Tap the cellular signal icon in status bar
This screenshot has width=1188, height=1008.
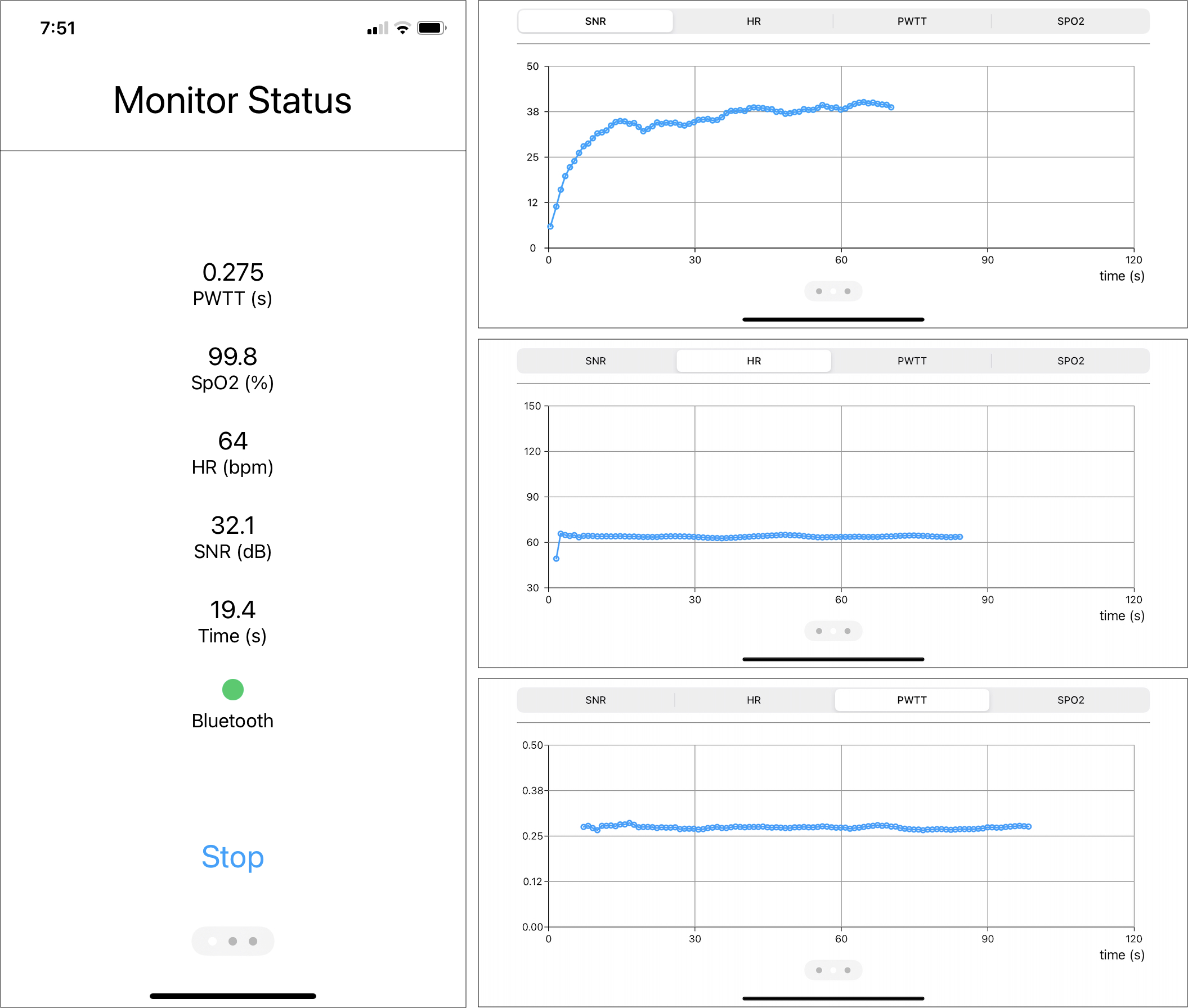pyautogui.click(x=377, y=28)
